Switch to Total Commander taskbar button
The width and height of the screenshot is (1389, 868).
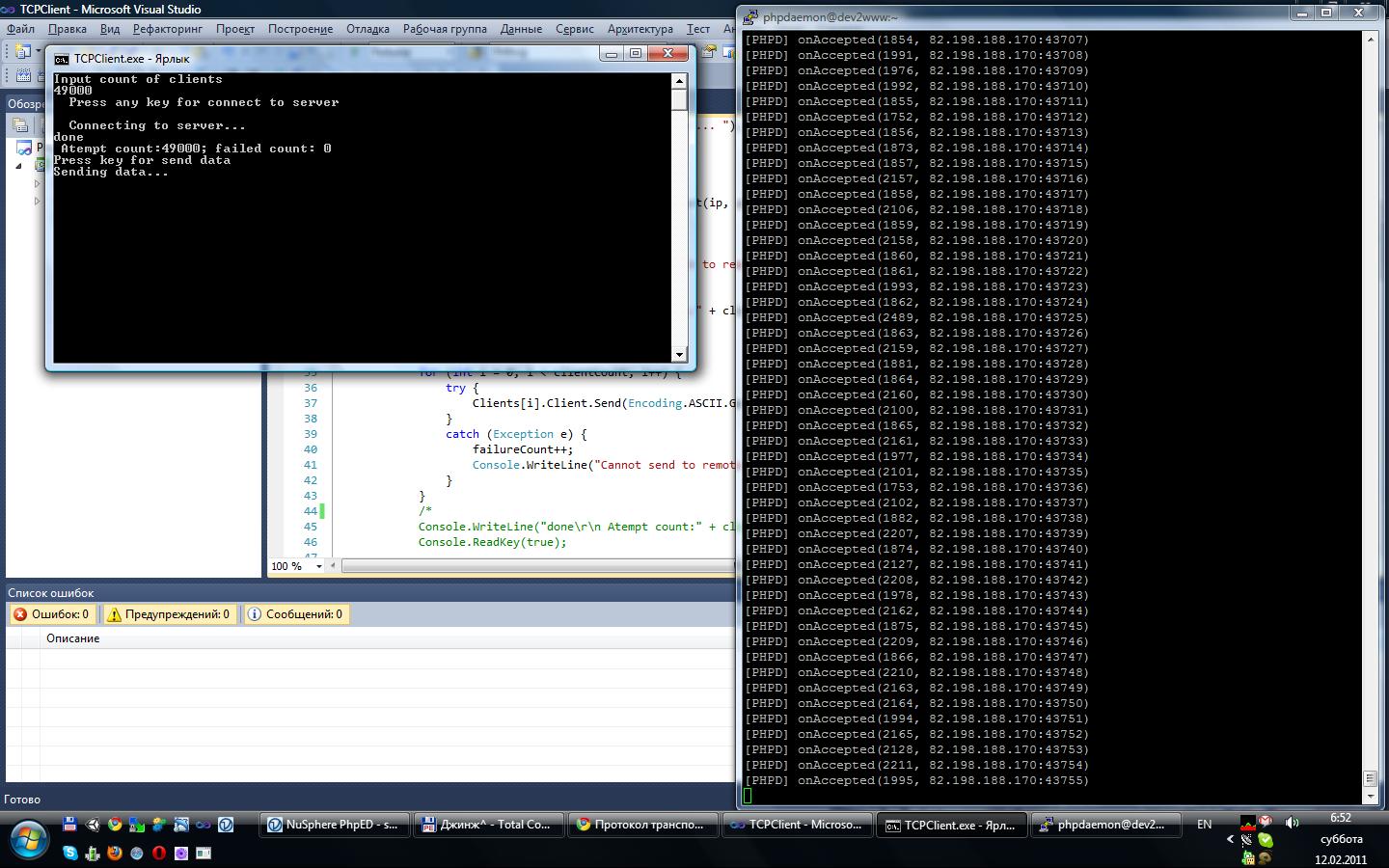click(x=488, y=825)
